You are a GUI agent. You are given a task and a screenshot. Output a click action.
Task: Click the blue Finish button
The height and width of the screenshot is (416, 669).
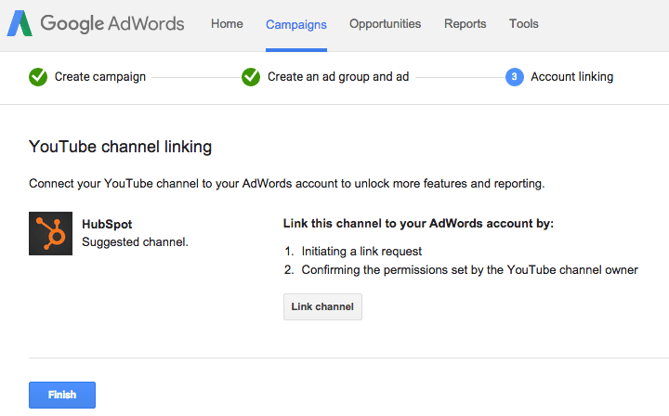(x=62, y=395)
